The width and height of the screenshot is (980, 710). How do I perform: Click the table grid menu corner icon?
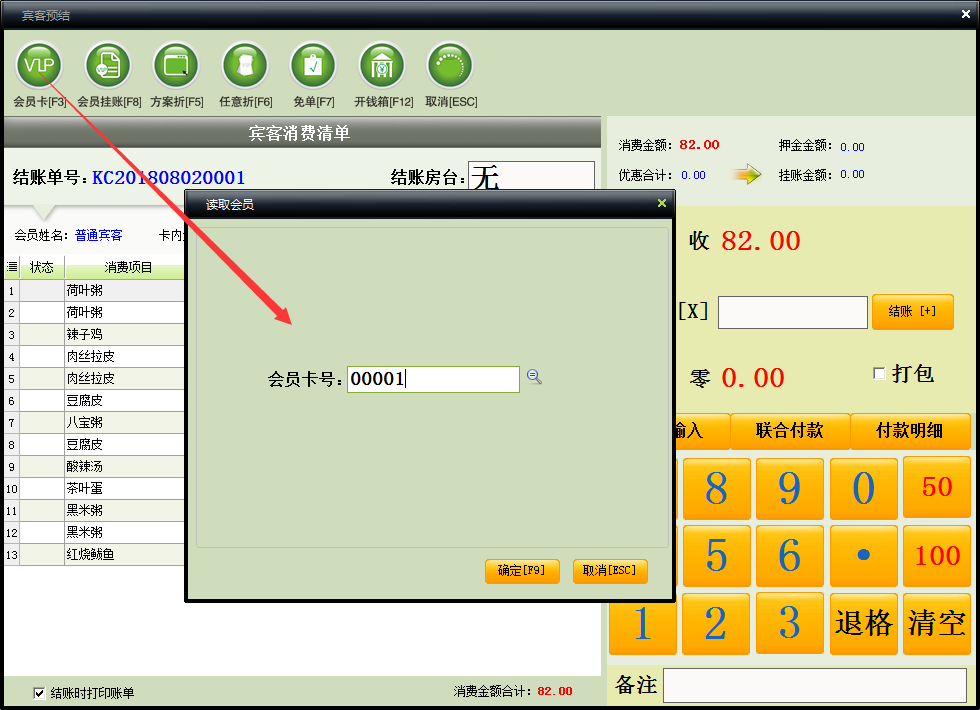click(x=11, y=267)
